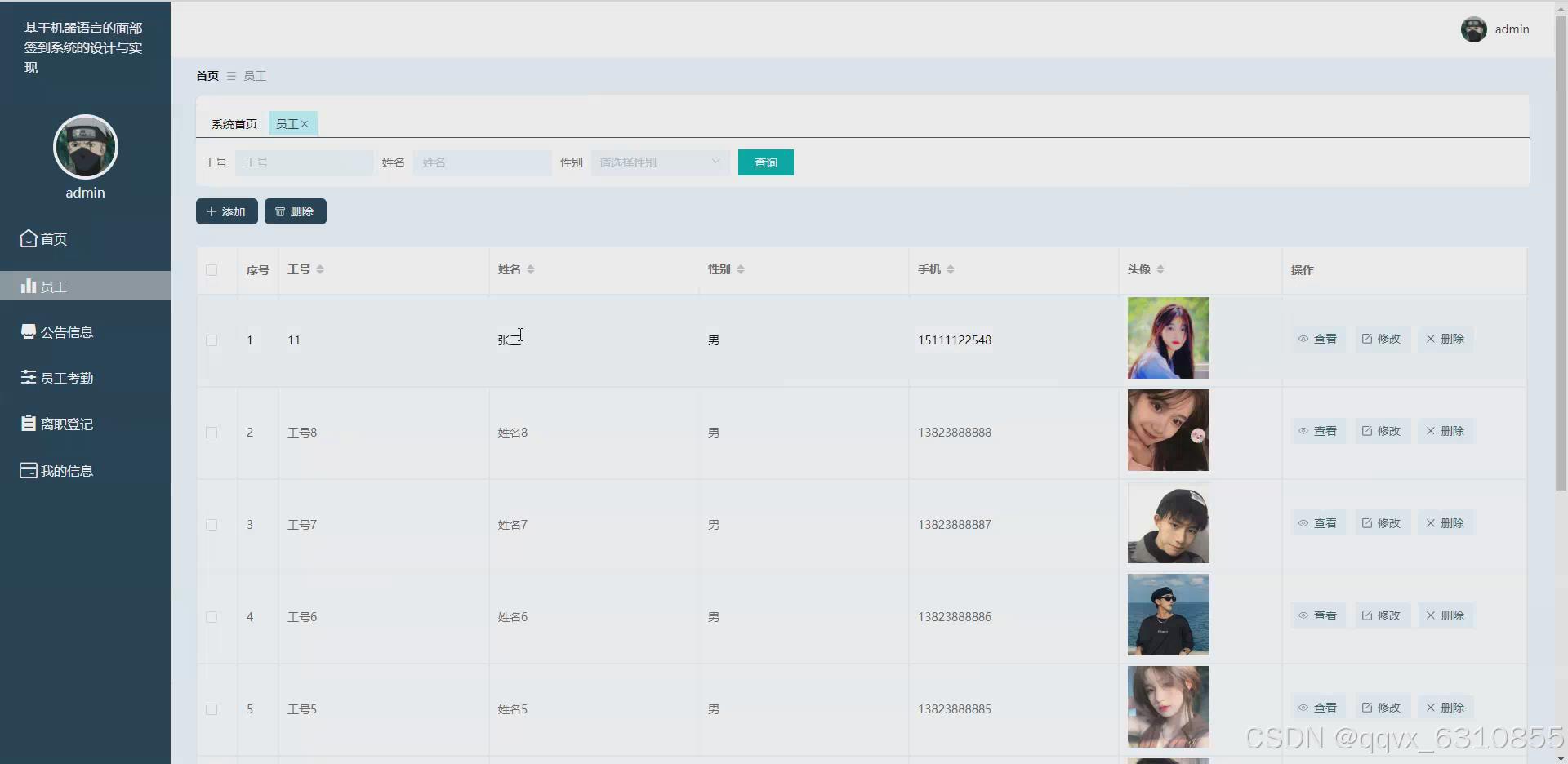Click 首页 in the breadcrumb

207,76
